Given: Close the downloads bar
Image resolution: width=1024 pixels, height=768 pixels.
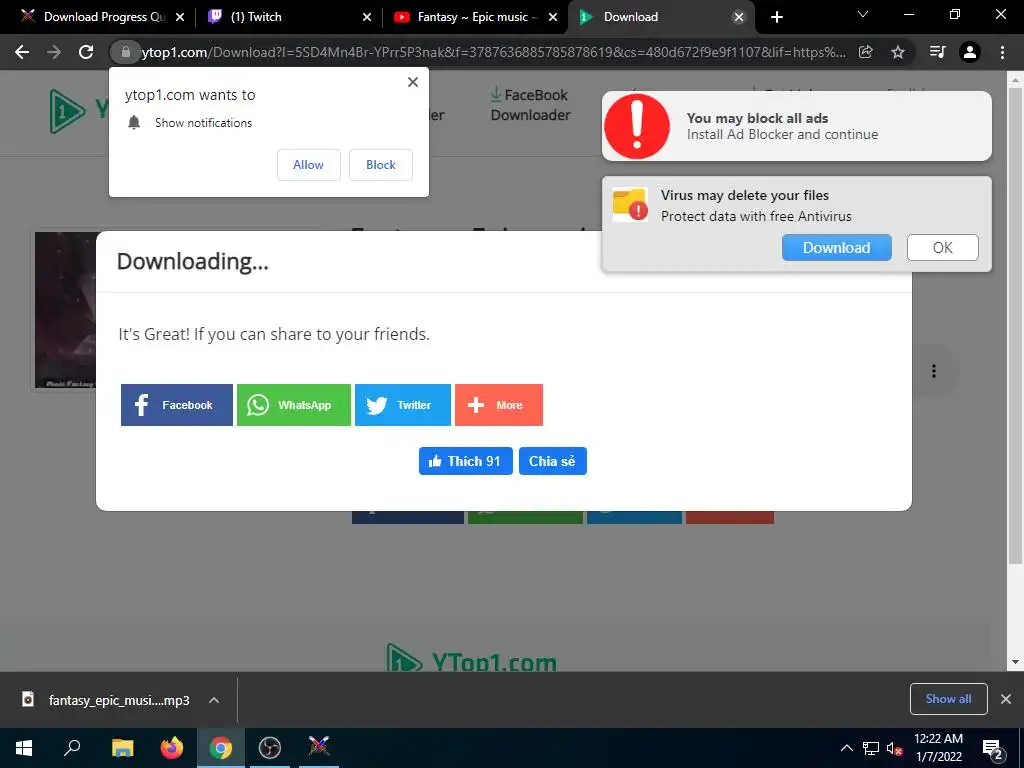Looking at the screenshot, I should point(1006,699).
